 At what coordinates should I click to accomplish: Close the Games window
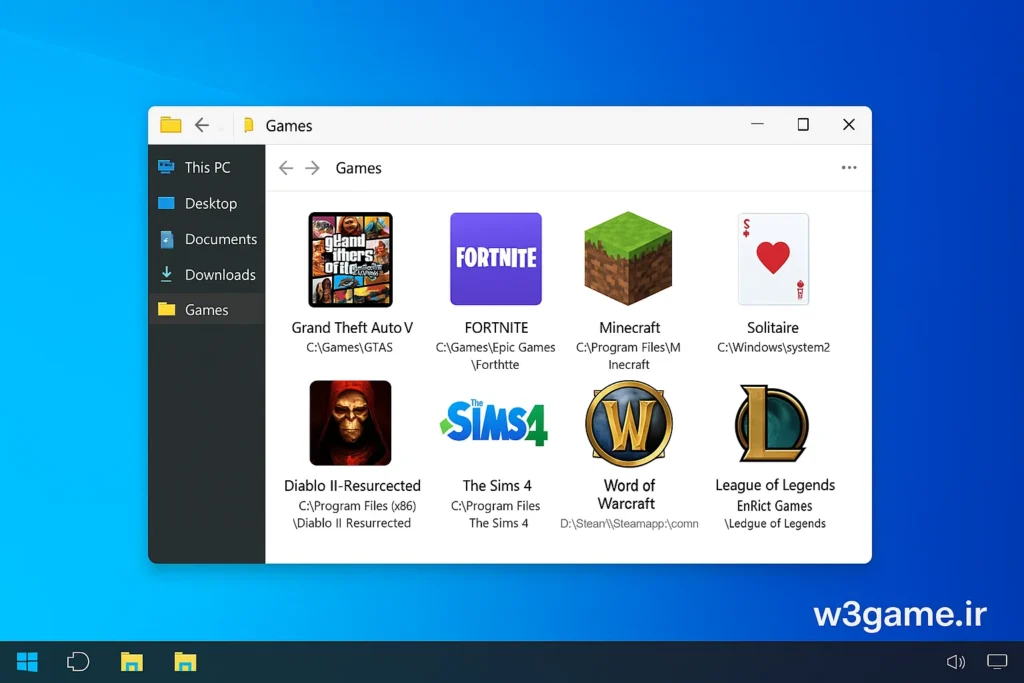coord(849,124)
